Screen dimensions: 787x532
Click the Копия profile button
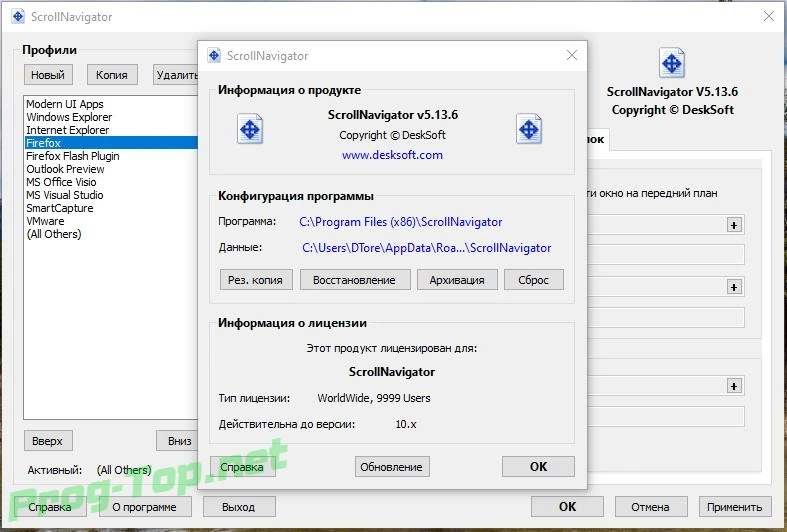[112, 75]
